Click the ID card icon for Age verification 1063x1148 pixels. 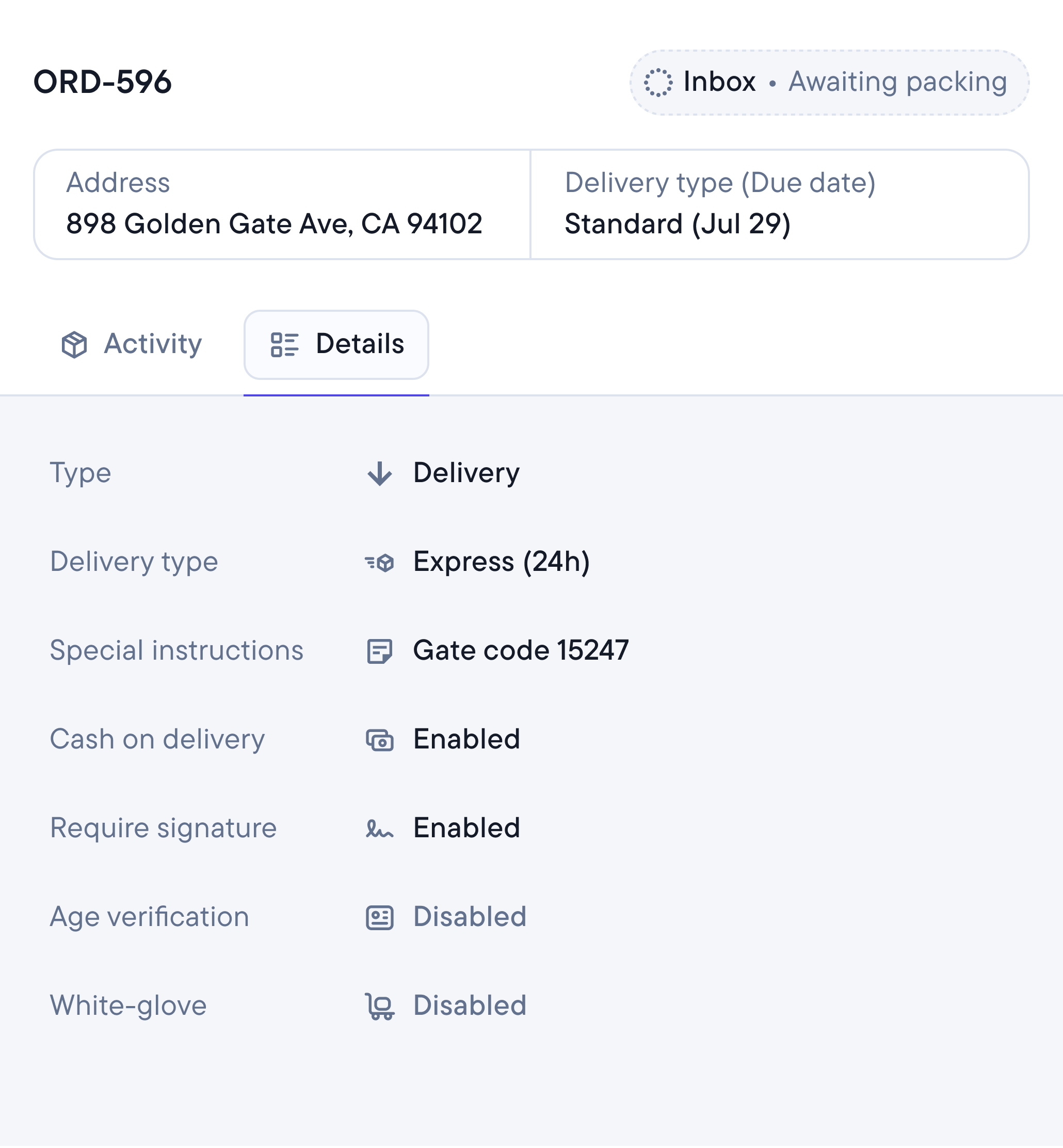click(x=379, y=917)
